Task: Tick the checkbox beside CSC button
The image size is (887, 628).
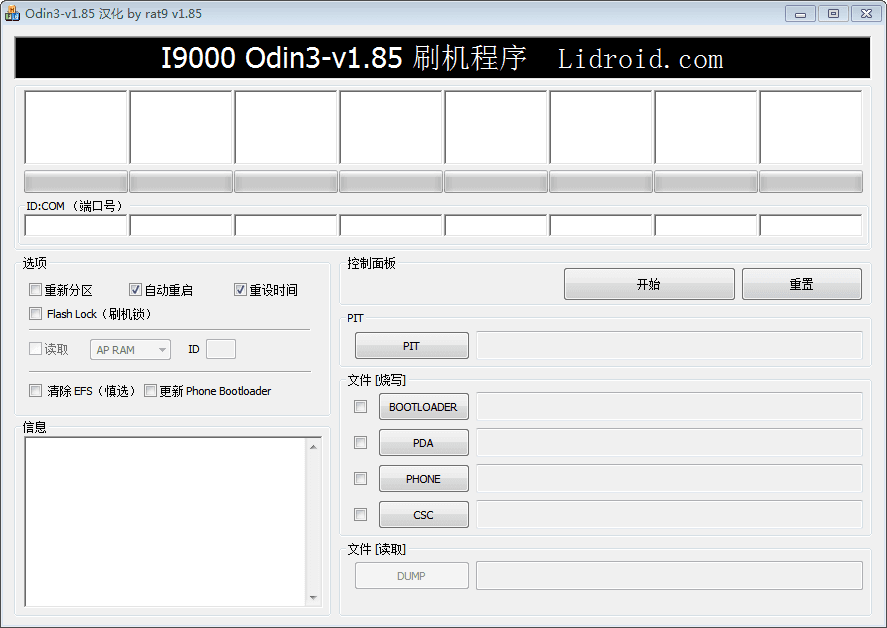Action: [x=360, y=514]
